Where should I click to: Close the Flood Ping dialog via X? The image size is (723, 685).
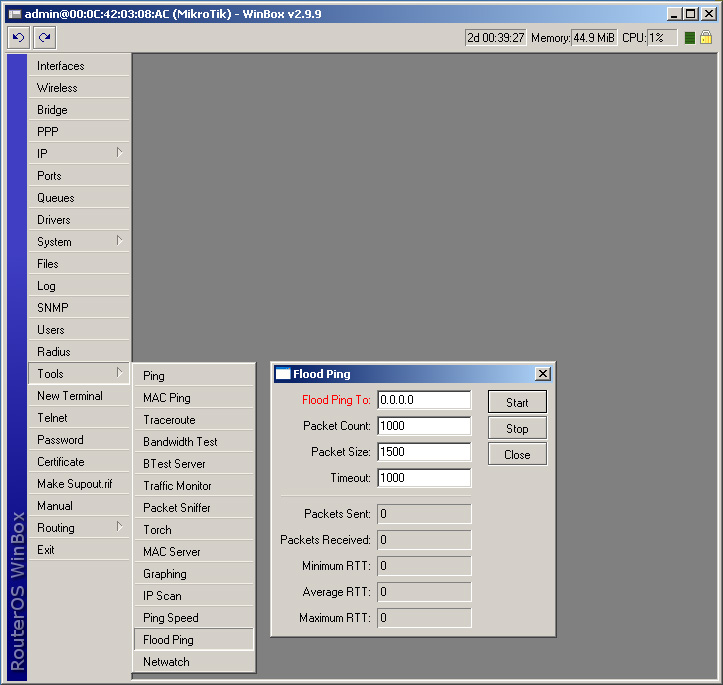(543, 374)
